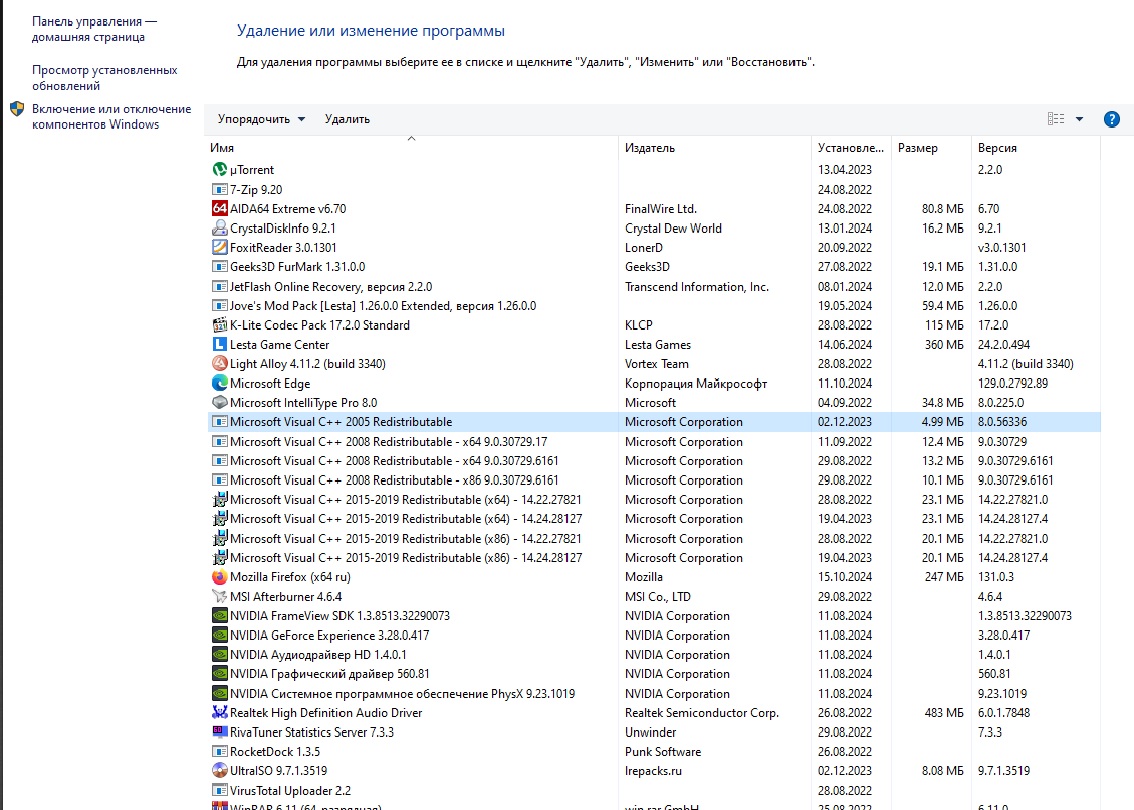
Task: Open Просмотр установленных обновлений link
Action: 104,78
